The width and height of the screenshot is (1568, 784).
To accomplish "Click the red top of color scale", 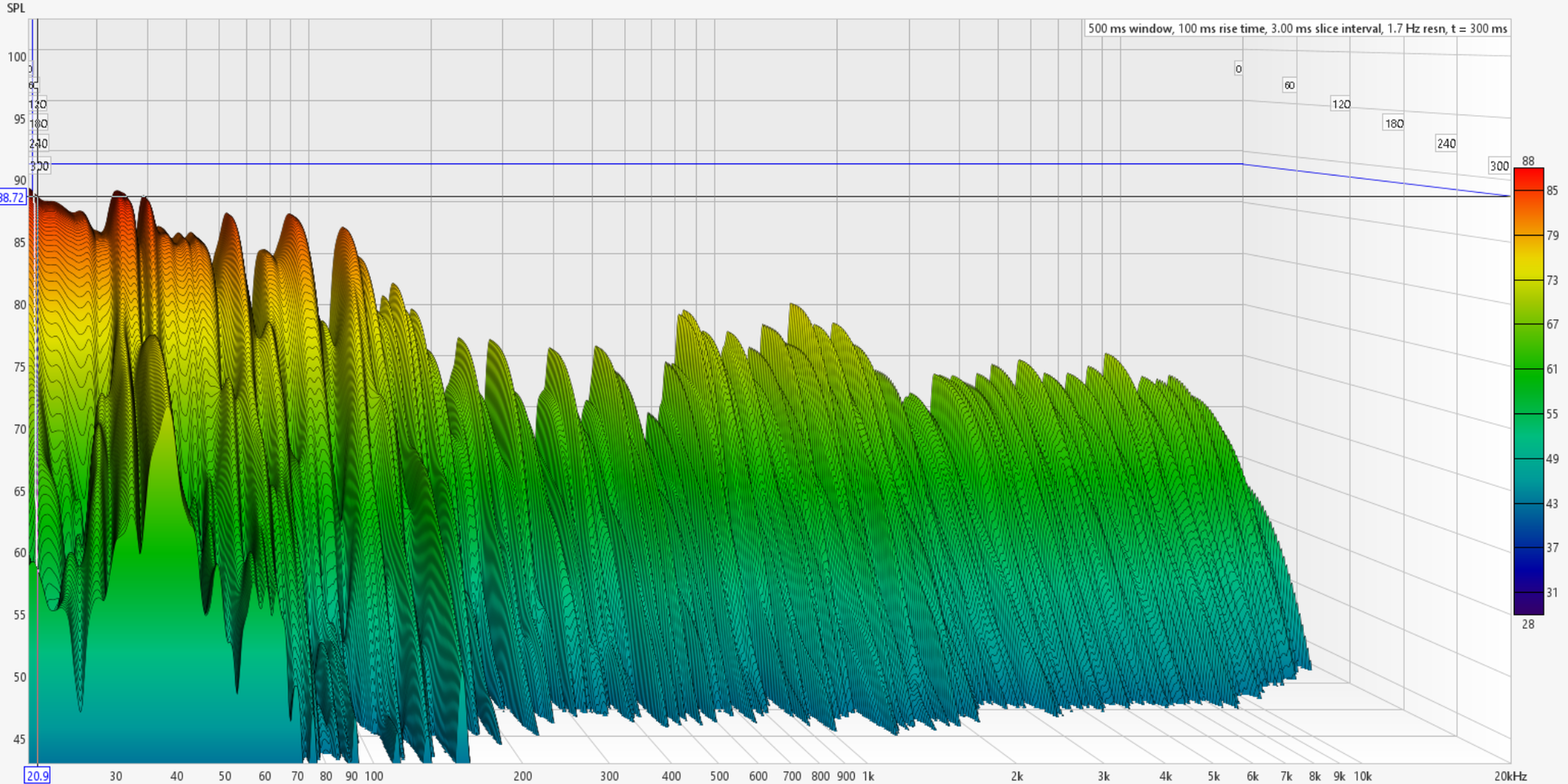I will (1528, 180).
